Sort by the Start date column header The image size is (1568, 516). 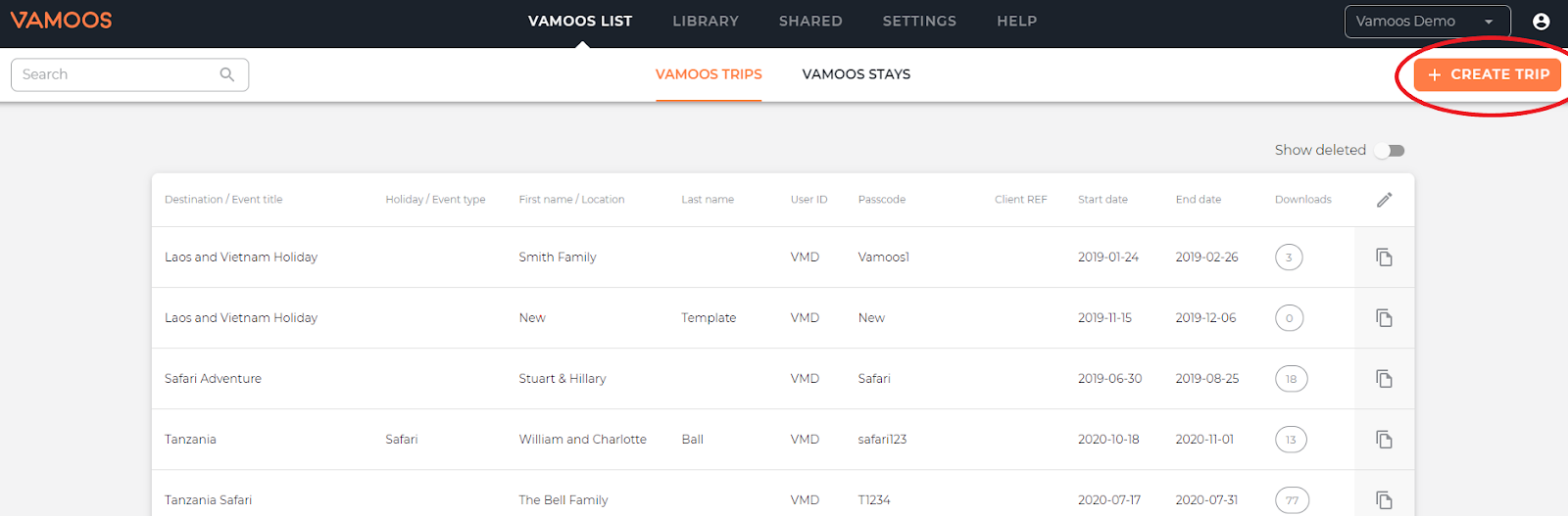tap(1102, 200)
